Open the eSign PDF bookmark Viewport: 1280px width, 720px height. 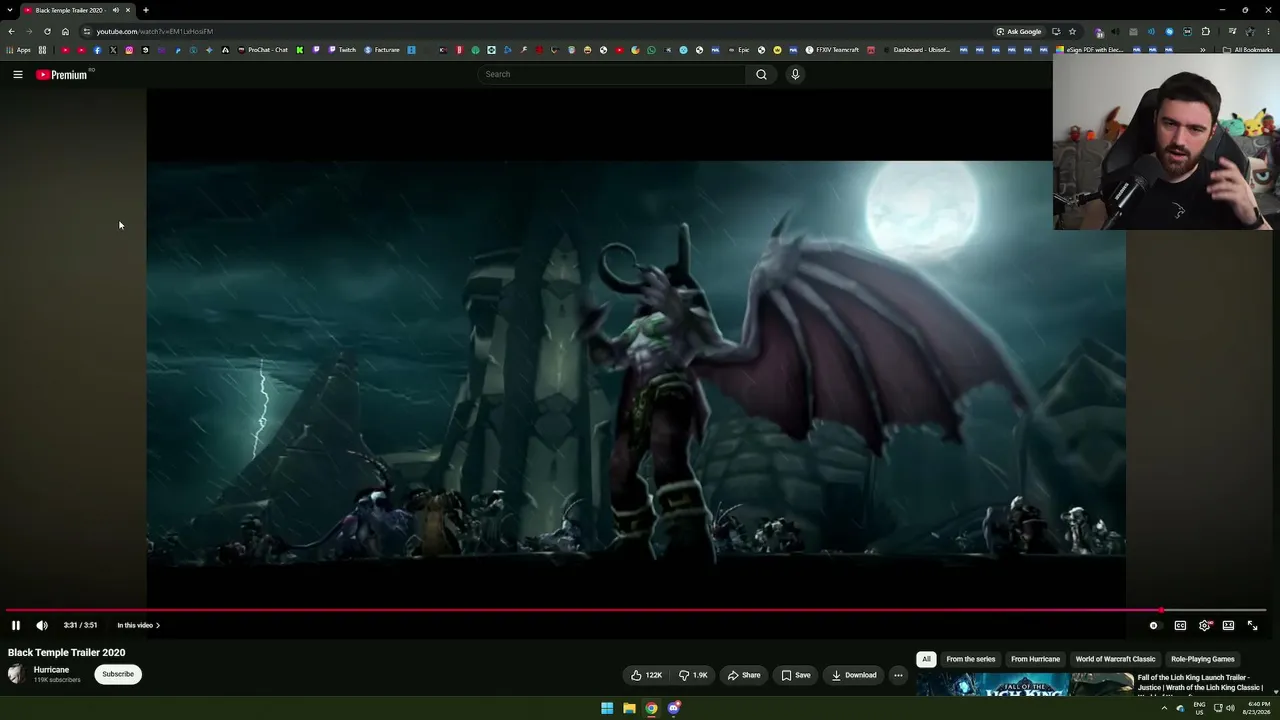tap(1091, 50)
